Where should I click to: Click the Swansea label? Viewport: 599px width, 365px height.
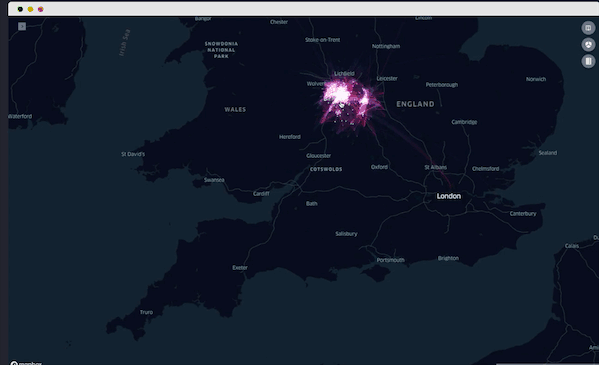click(x=214, y=180)
